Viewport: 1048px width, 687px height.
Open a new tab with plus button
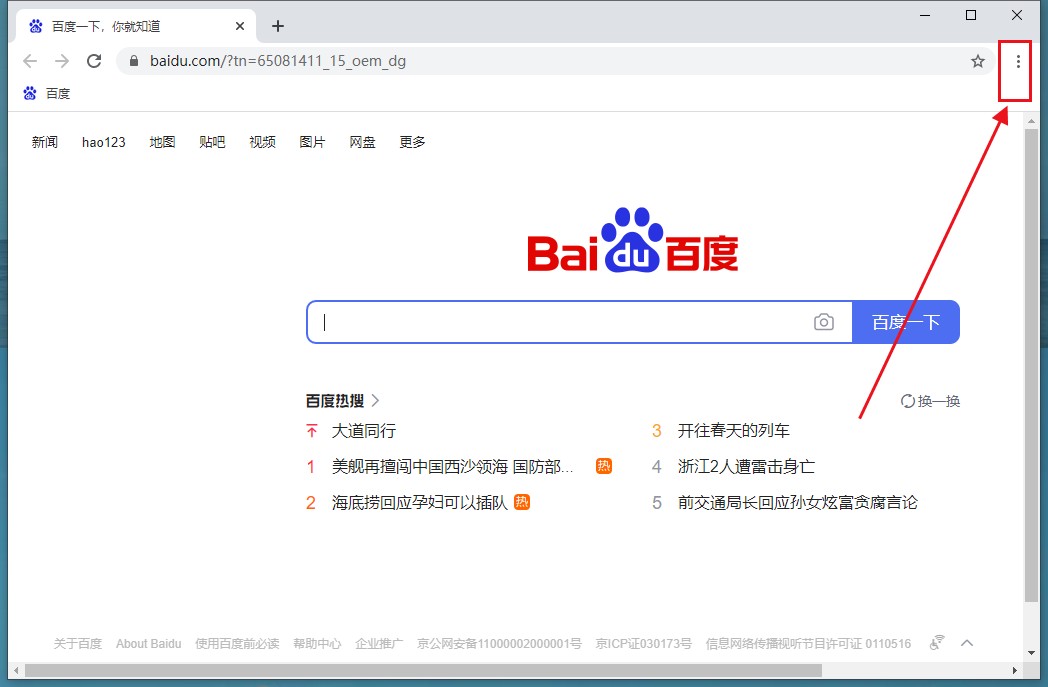278,26
